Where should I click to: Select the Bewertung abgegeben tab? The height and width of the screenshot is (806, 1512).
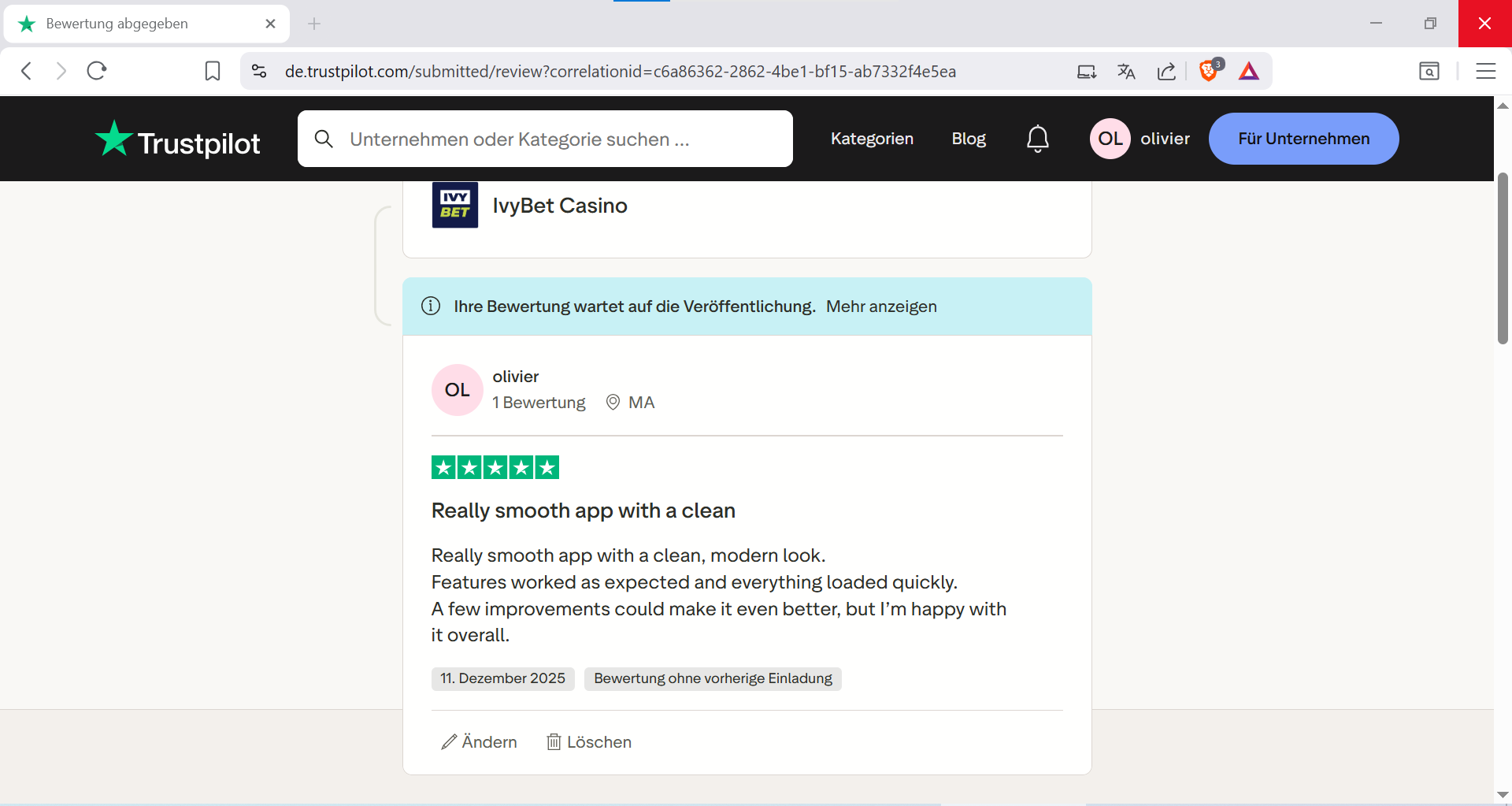click(x=146, y=24)
